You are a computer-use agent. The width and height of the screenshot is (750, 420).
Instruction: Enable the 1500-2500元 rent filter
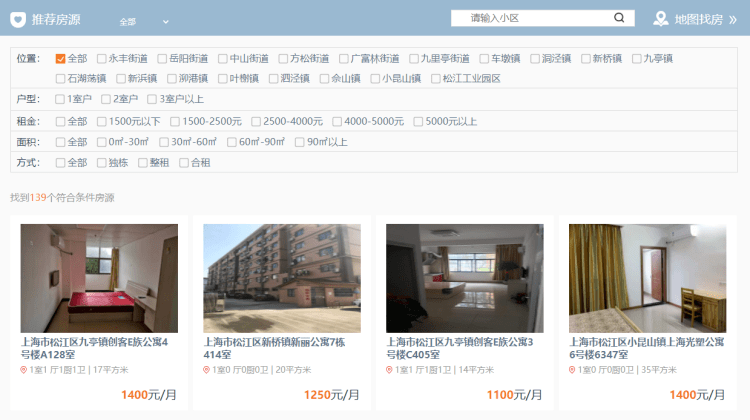[x=175, y=121]
